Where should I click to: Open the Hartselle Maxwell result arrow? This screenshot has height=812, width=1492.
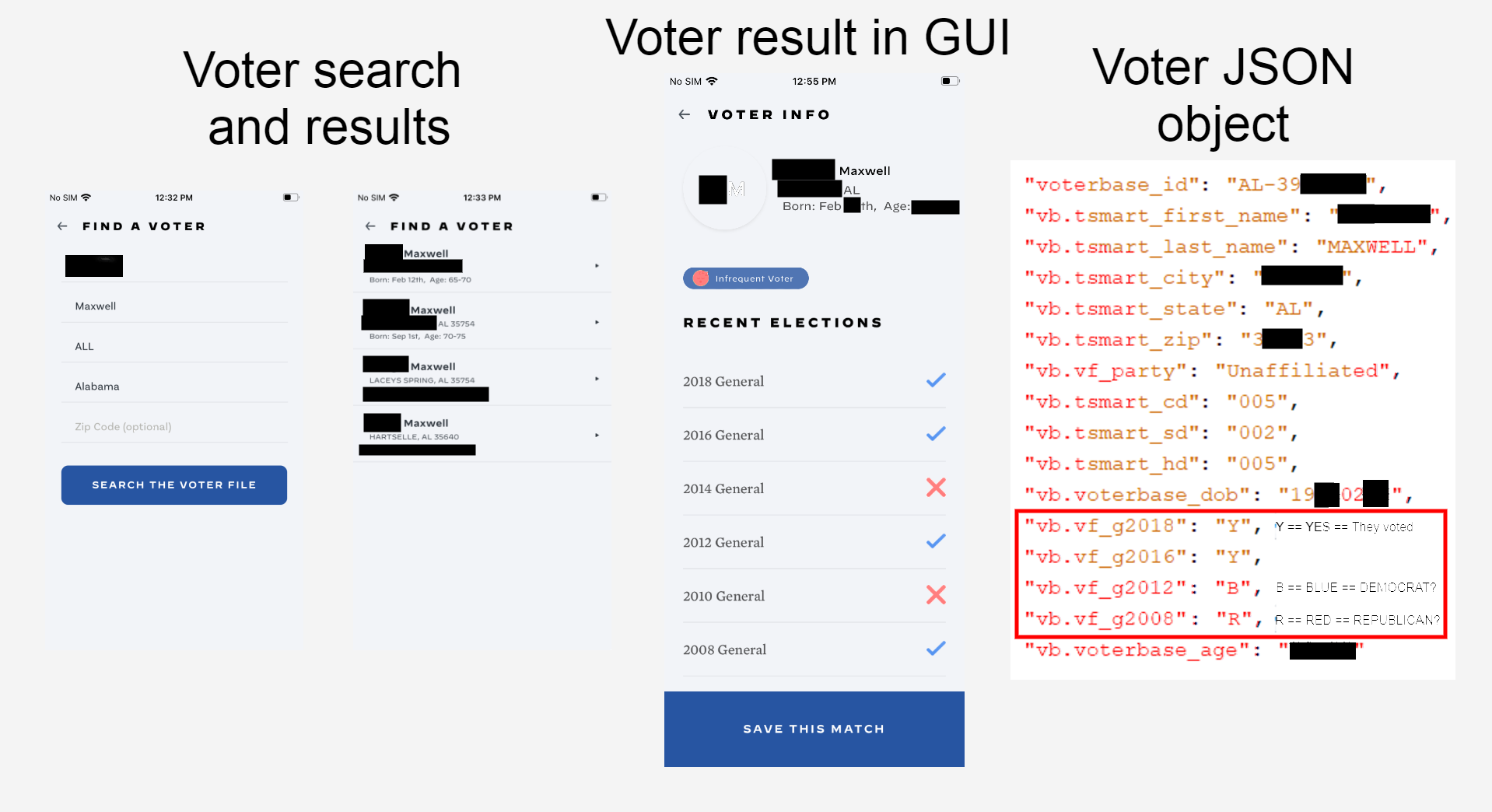597,436
